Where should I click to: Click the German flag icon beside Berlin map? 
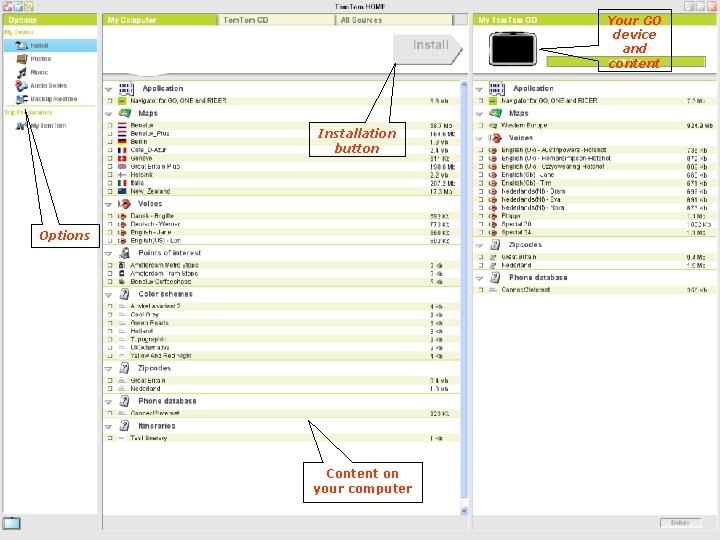pos(122,141)
